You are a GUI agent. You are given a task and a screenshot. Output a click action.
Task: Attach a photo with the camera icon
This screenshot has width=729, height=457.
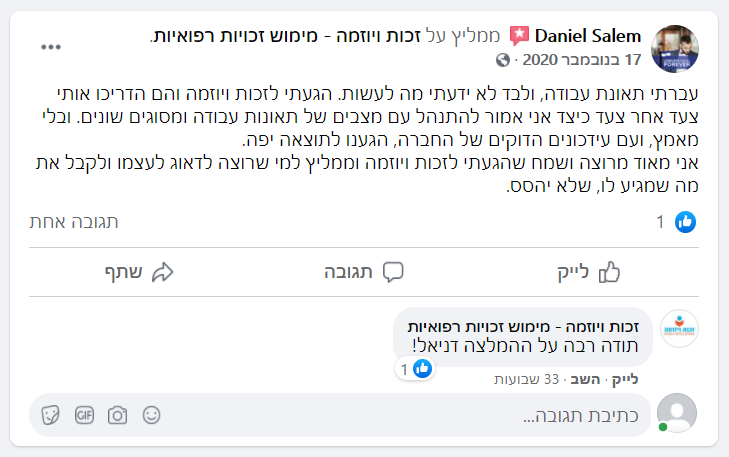117,415
